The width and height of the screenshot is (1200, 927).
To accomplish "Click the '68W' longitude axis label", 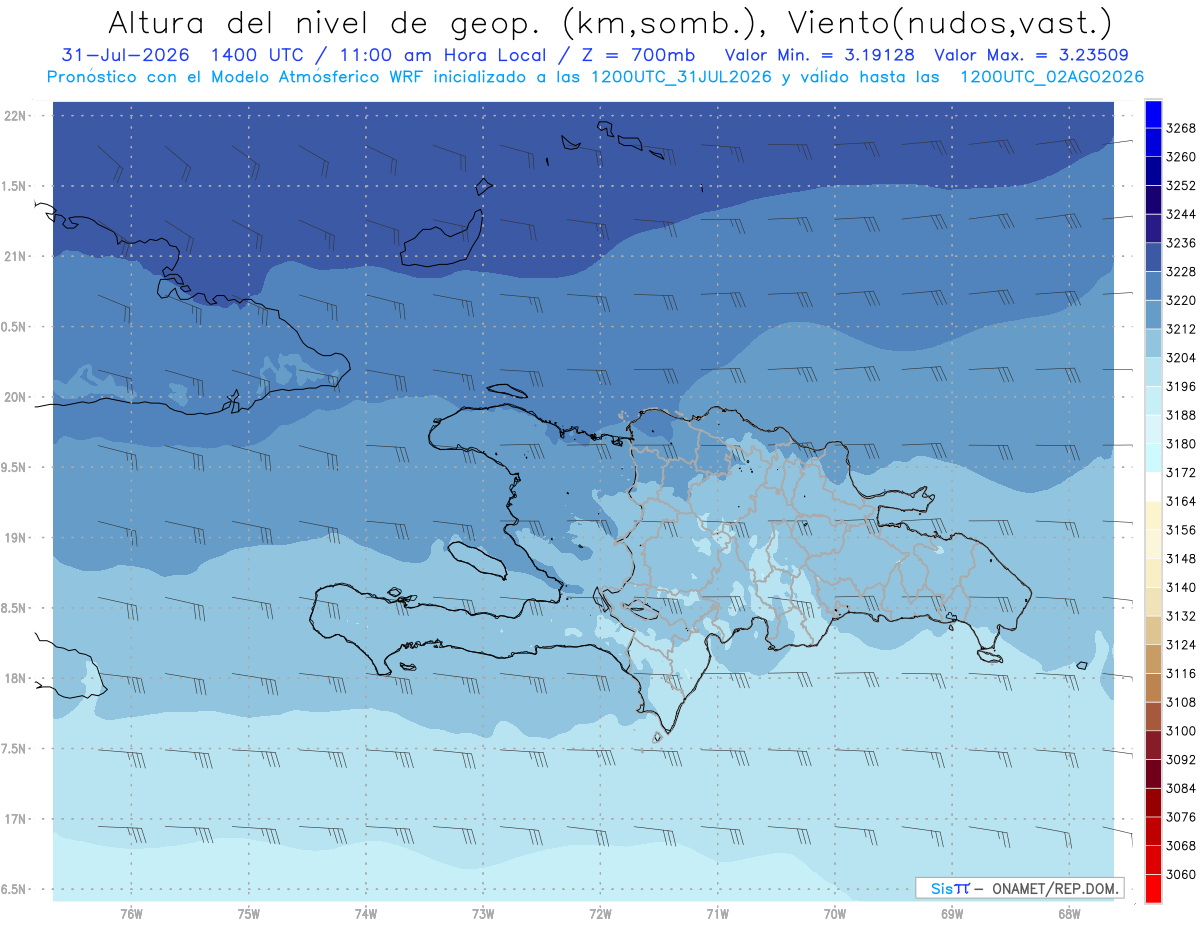I will 1069,913.
